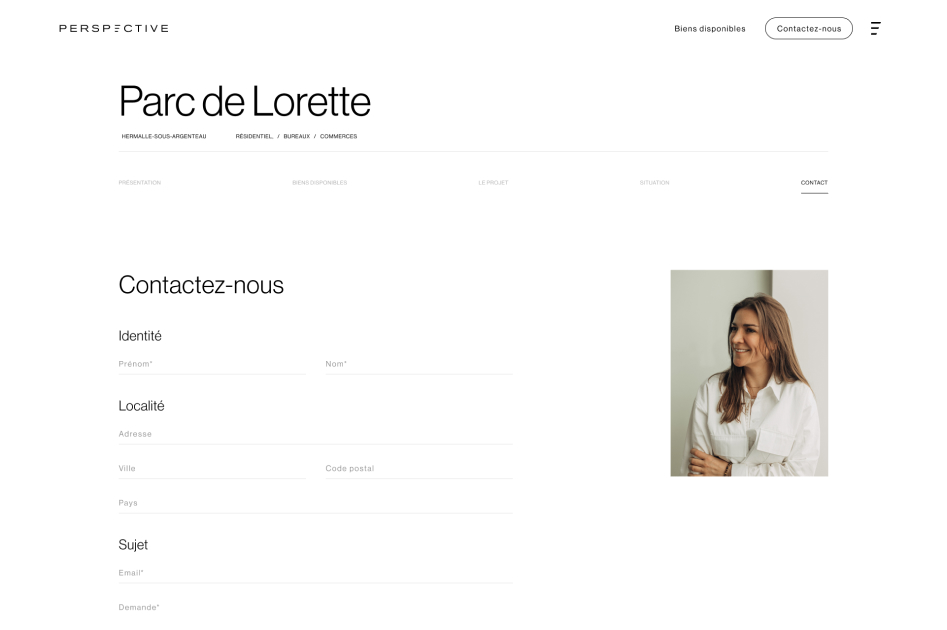The image size is (947, 630).
Task: Focus the Prénom input field
Action: tap(212, 364)
